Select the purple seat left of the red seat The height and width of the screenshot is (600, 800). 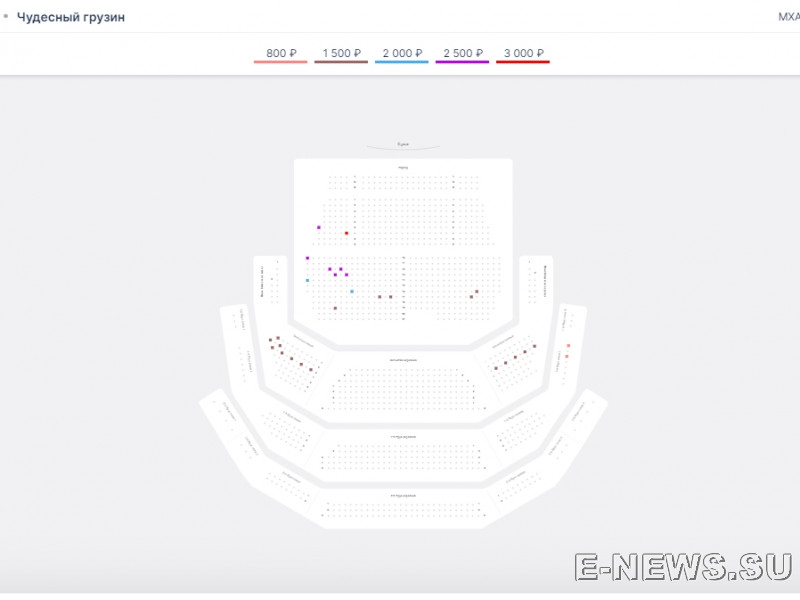coord(319,228)
